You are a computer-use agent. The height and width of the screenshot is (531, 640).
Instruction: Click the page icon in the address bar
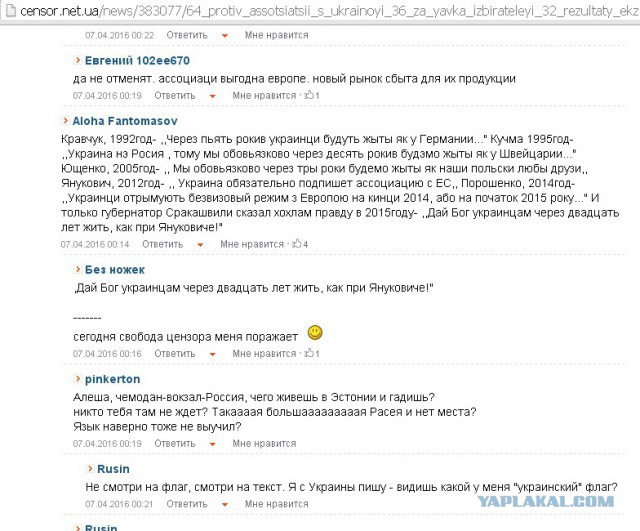point(10,10)
